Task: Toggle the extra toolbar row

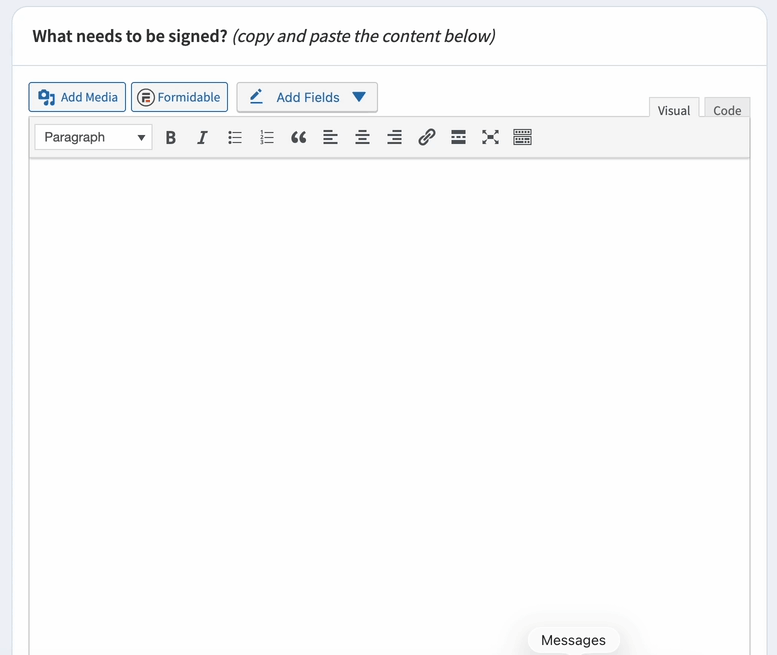Action: pos(522,137)
